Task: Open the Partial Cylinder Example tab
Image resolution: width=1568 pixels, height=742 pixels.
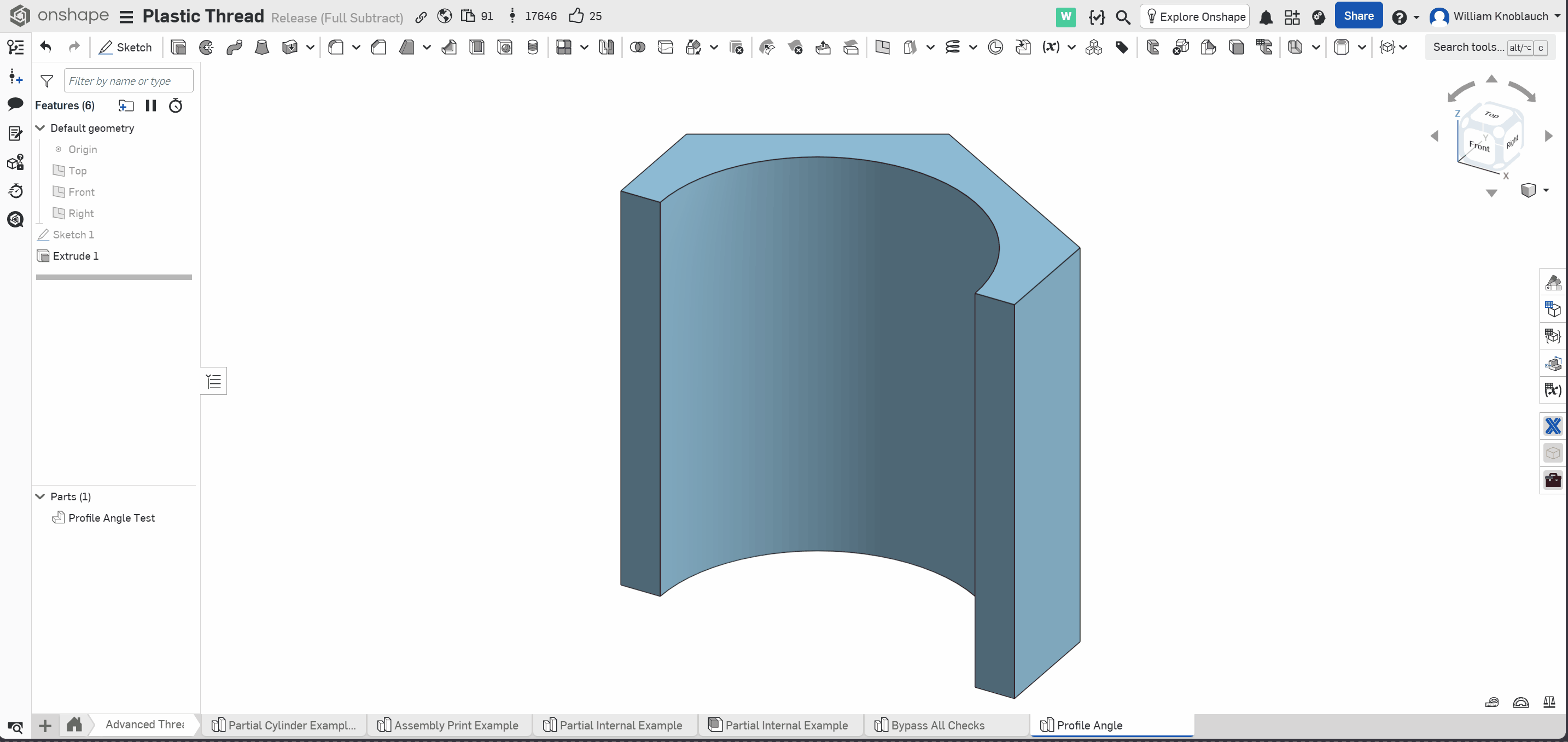Action: point(284,725)
